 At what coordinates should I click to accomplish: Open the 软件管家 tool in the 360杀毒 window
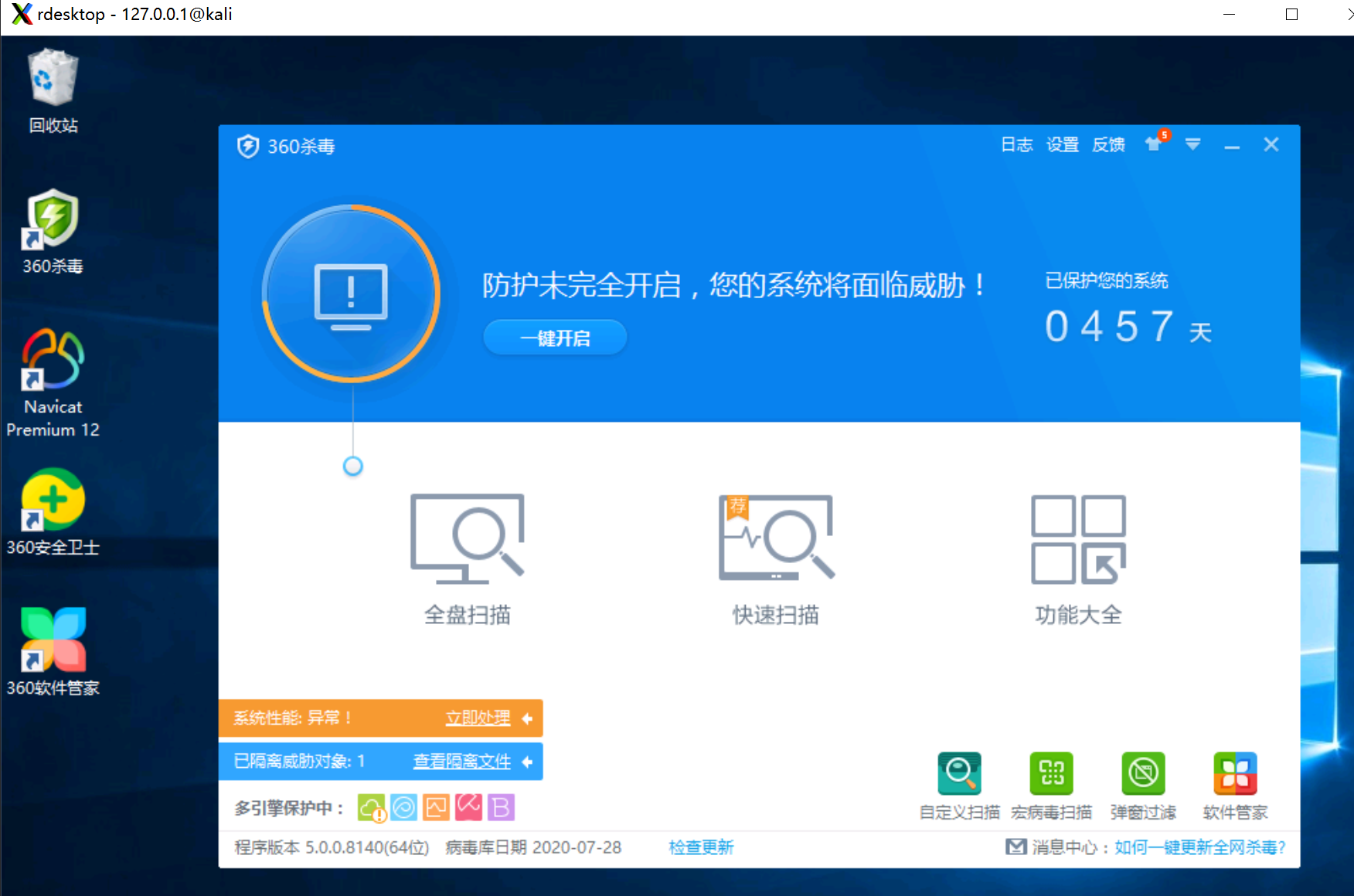(x=1235, y=786)
